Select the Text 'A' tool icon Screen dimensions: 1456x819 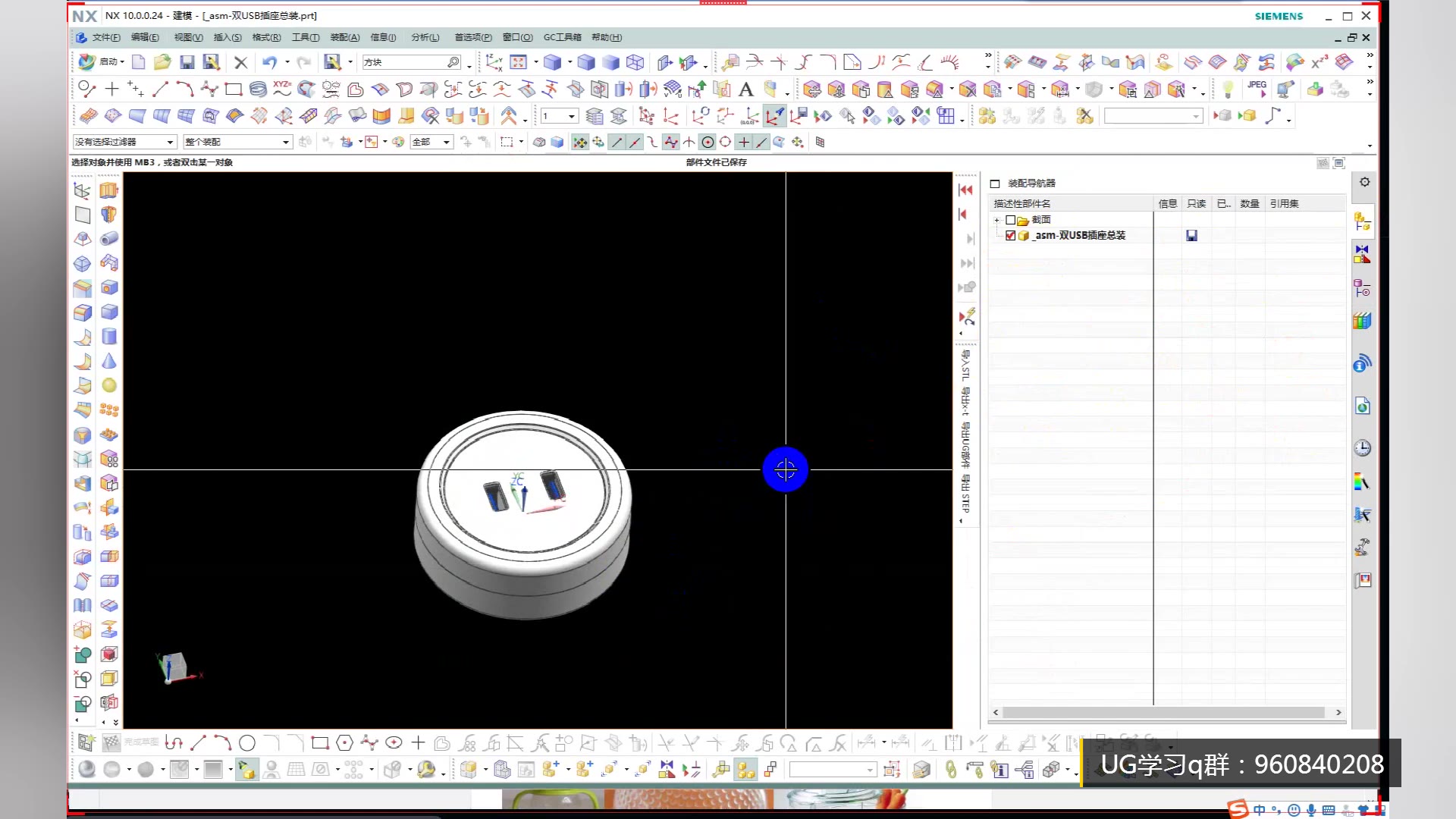(746, 89)
